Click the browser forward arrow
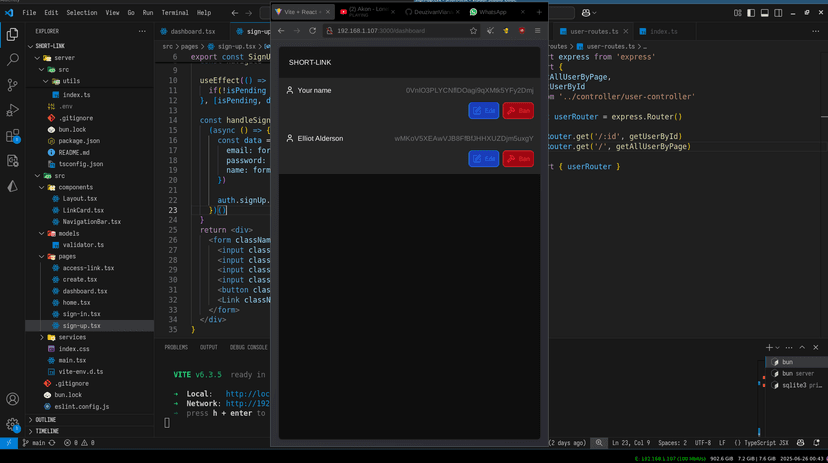 (x=297, y=31)
